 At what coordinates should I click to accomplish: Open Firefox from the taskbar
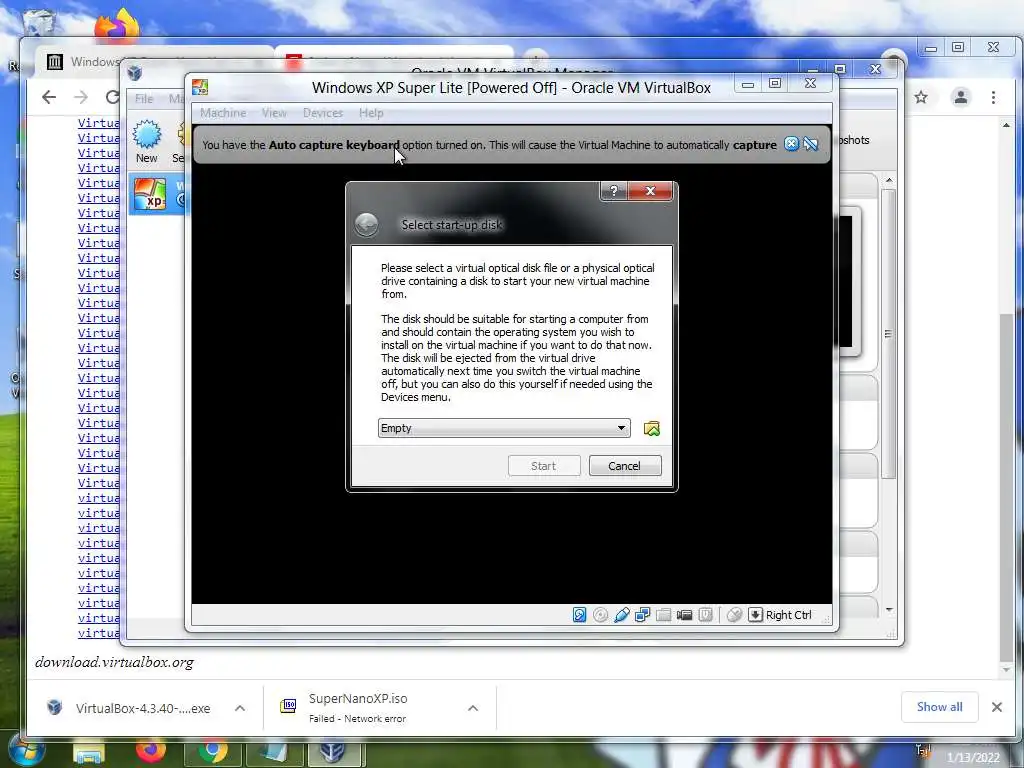(151, 752)
